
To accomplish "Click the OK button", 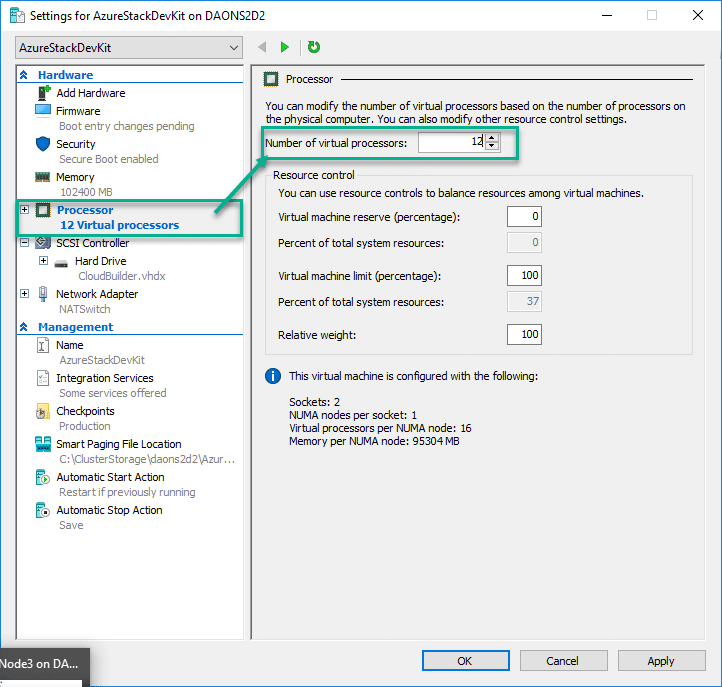I will 466,661.
